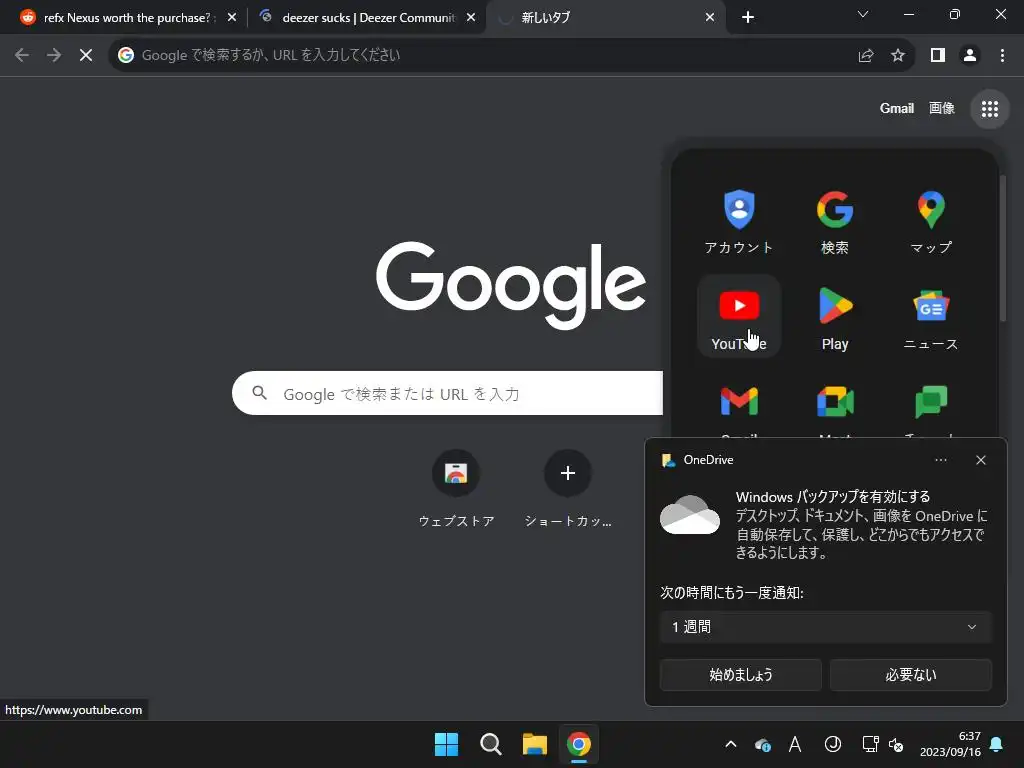Open OneDrive notification more options
Image resolution: width=1024 pixels, height=768 pixels.
(940, 460)
